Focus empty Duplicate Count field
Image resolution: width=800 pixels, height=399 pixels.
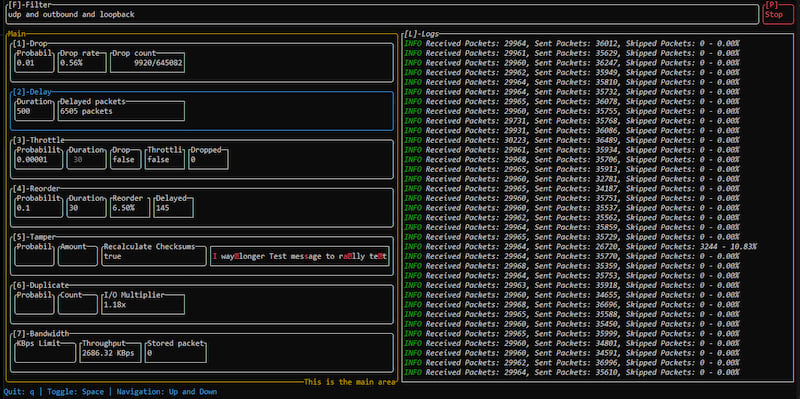click(78, 304)
